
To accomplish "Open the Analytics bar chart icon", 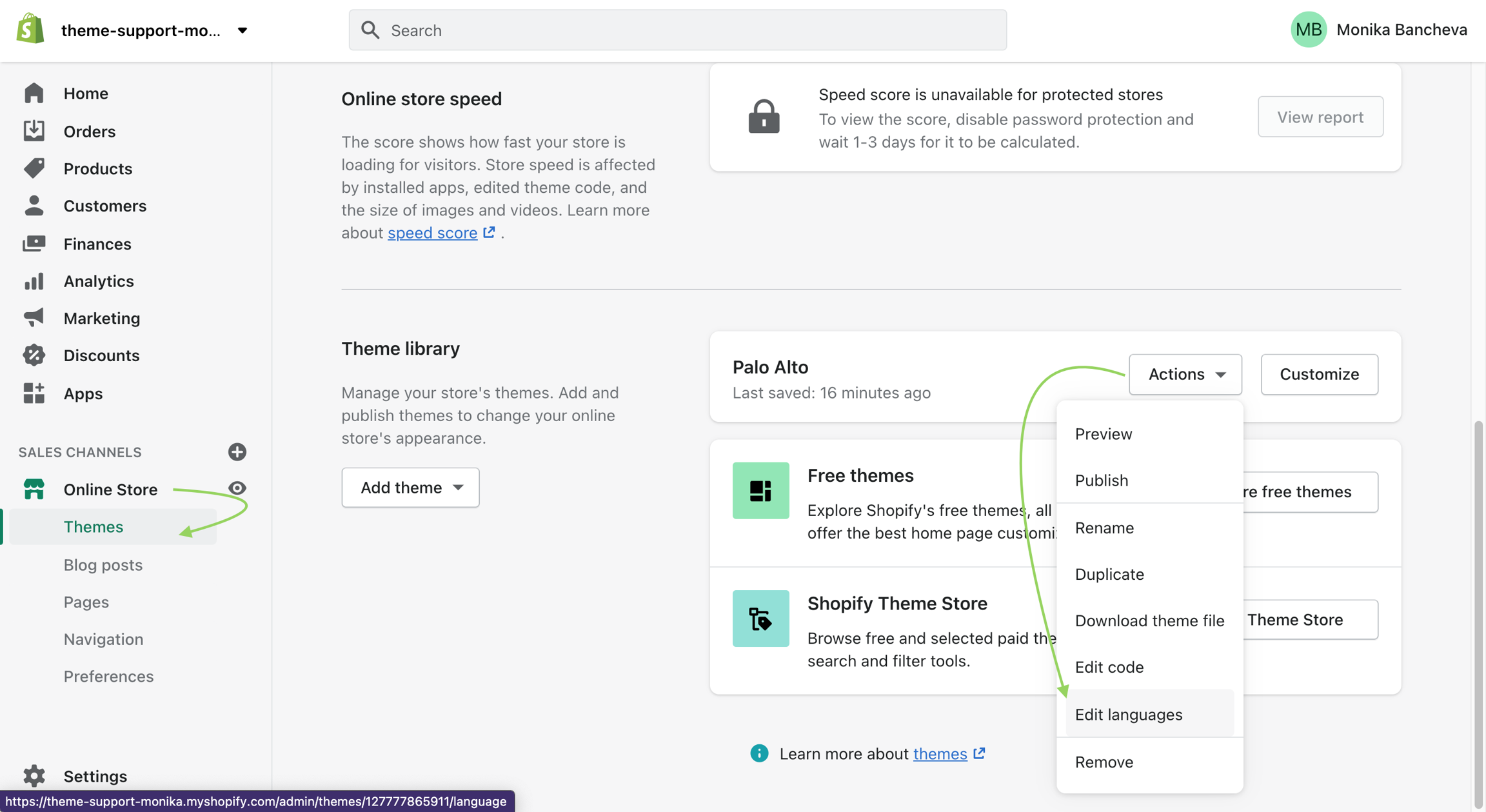I will [x=34, y=281].
